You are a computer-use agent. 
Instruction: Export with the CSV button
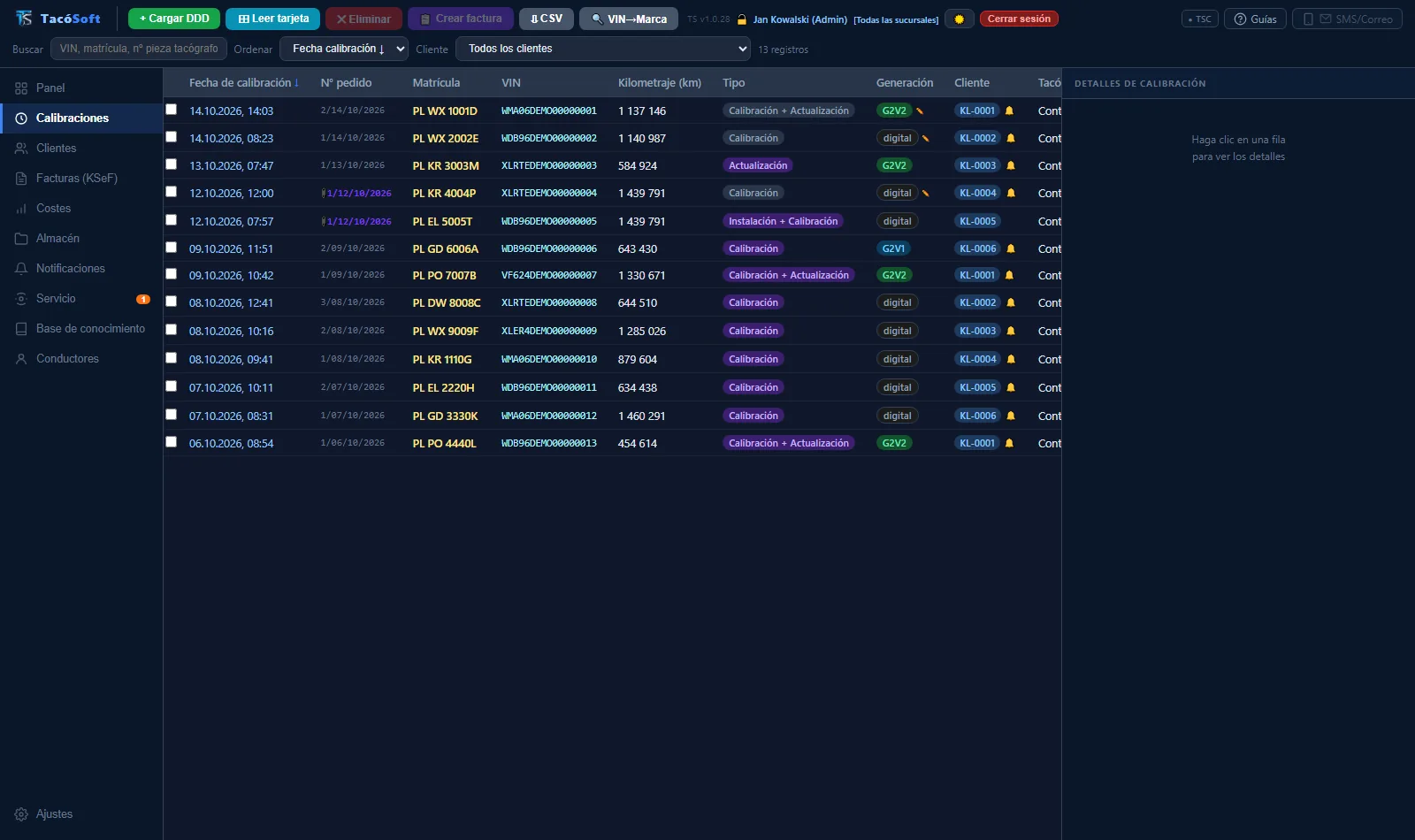click(x=547, y=19)
